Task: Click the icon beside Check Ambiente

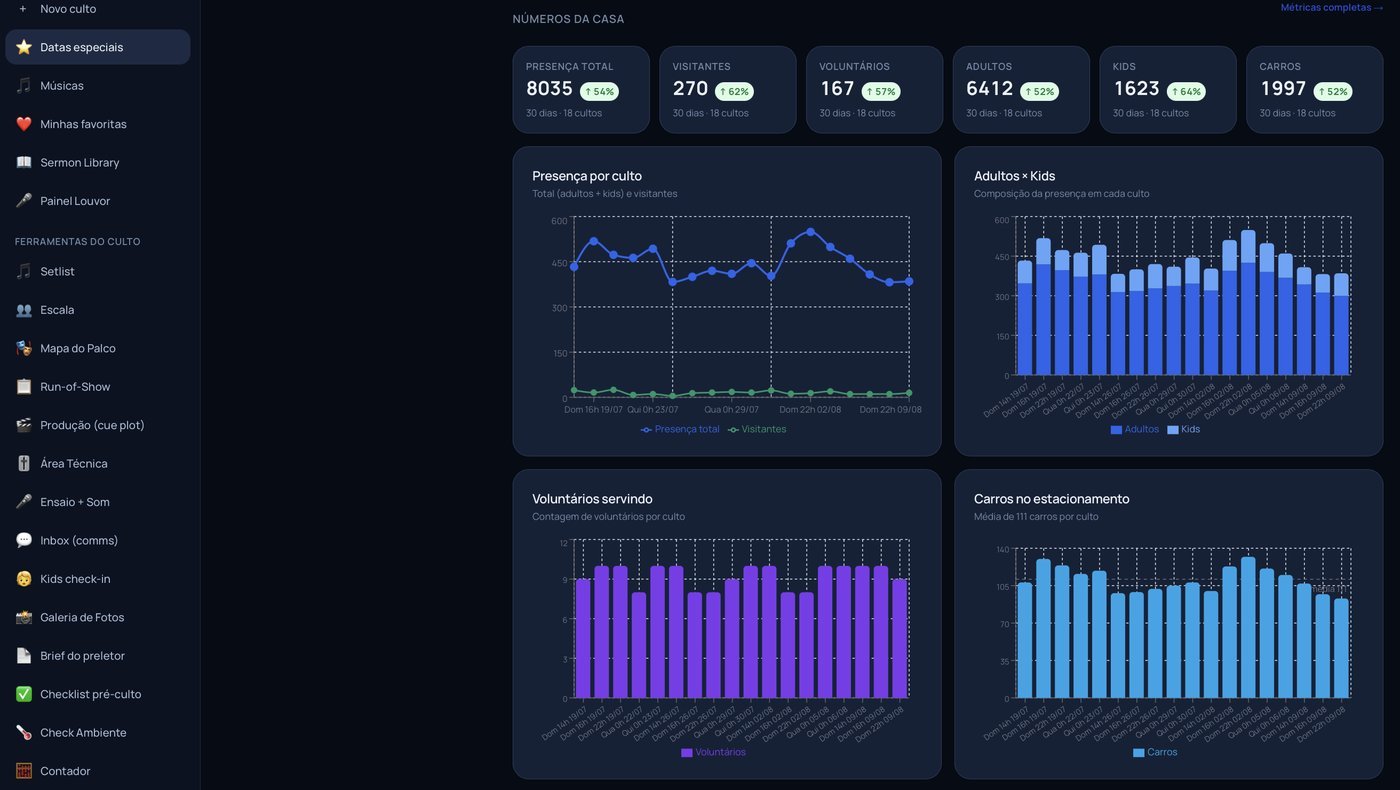Action: point(24,733)
